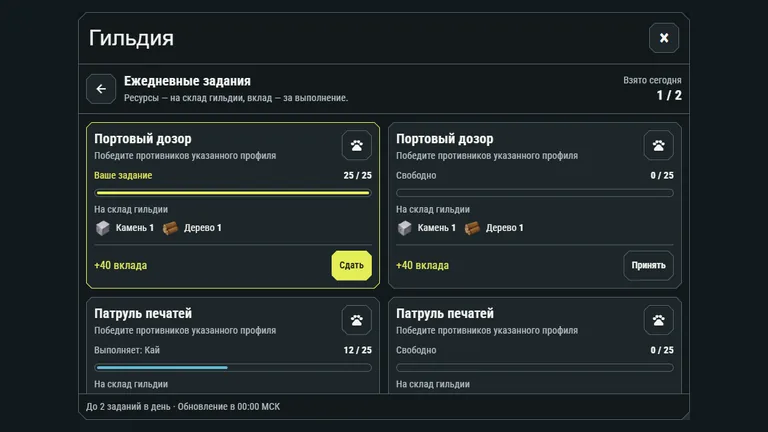Open free Патруль печатей task title
768x432 pixels.
[445, 313]
